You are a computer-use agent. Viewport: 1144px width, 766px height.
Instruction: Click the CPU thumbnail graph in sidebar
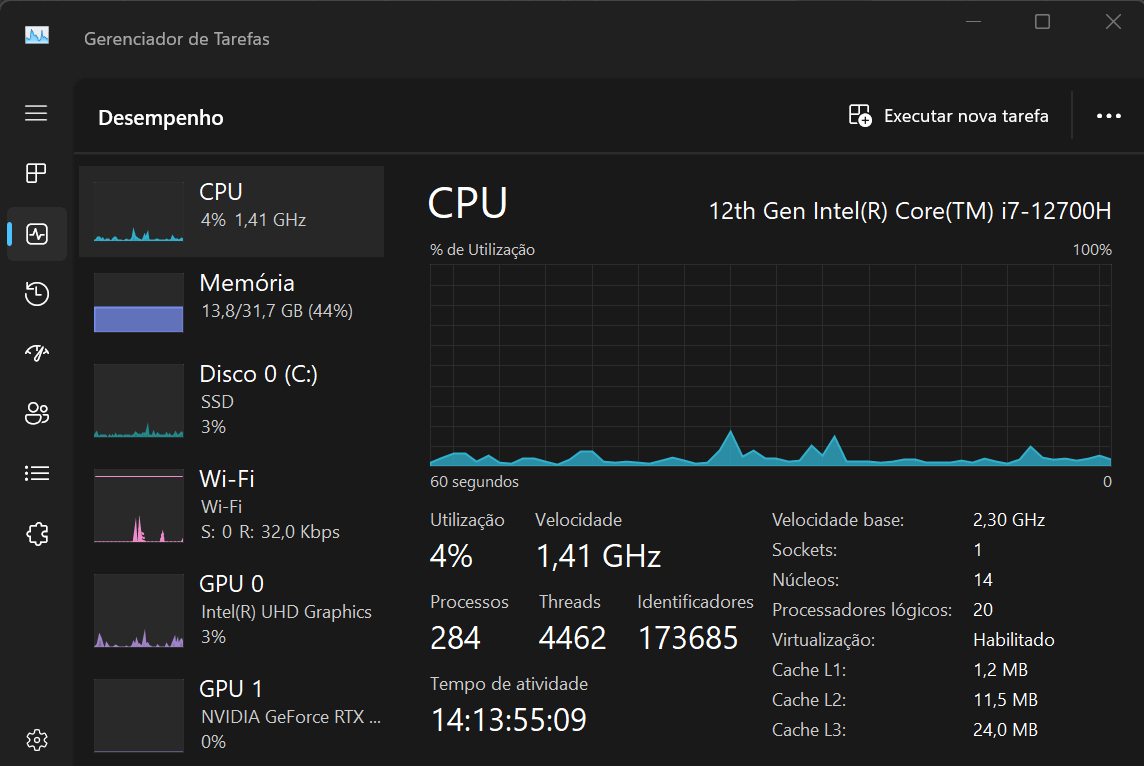138,210
